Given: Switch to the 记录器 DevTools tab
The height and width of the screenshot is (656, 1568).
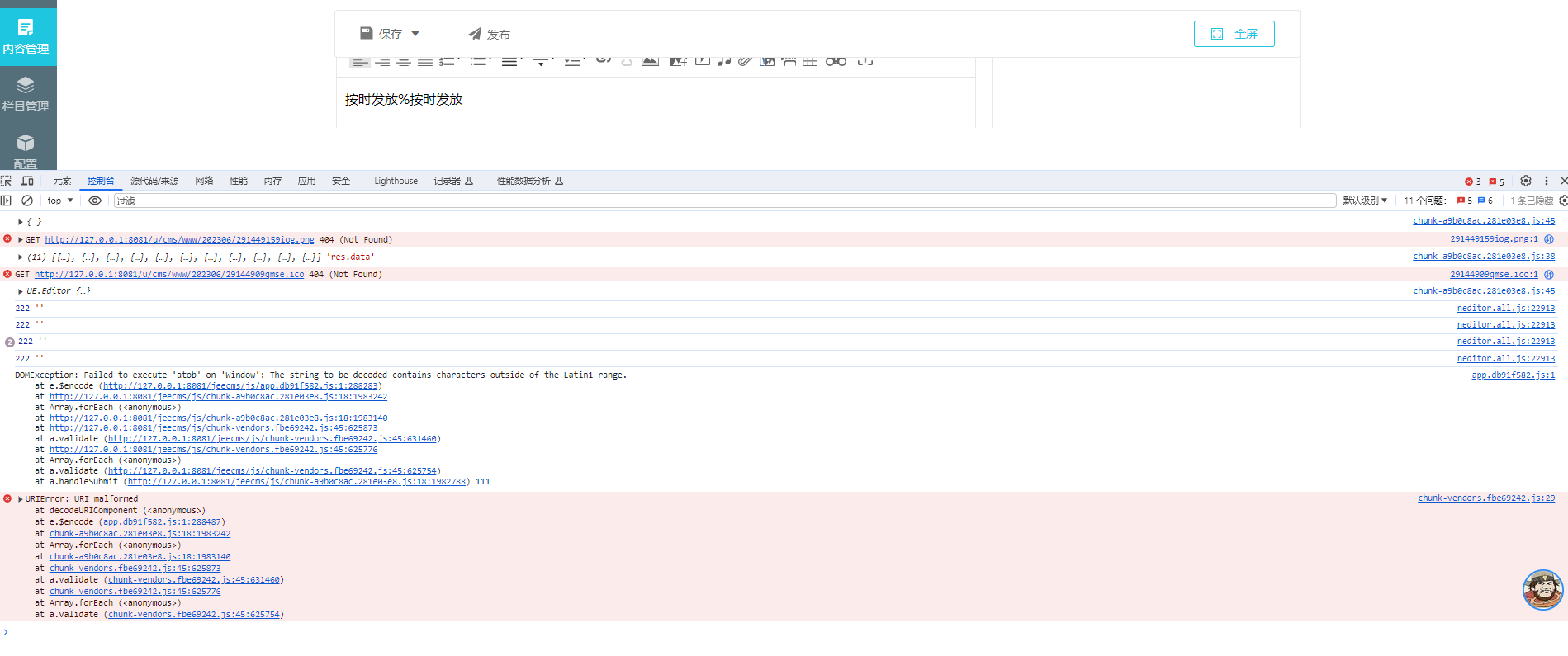Looking at the screenshot, I should click(x=453, y=181).
